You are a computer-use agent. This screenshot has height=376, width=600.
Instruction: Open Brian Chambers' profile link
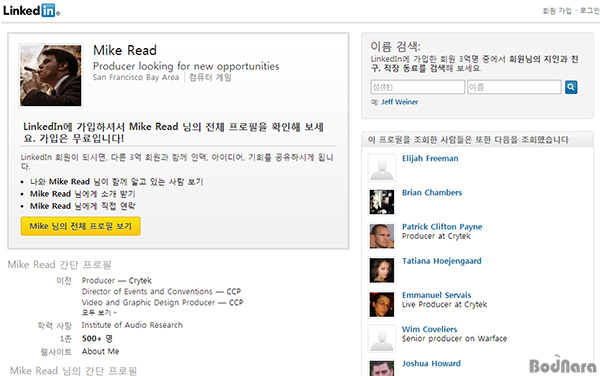(x=432, y=192)
